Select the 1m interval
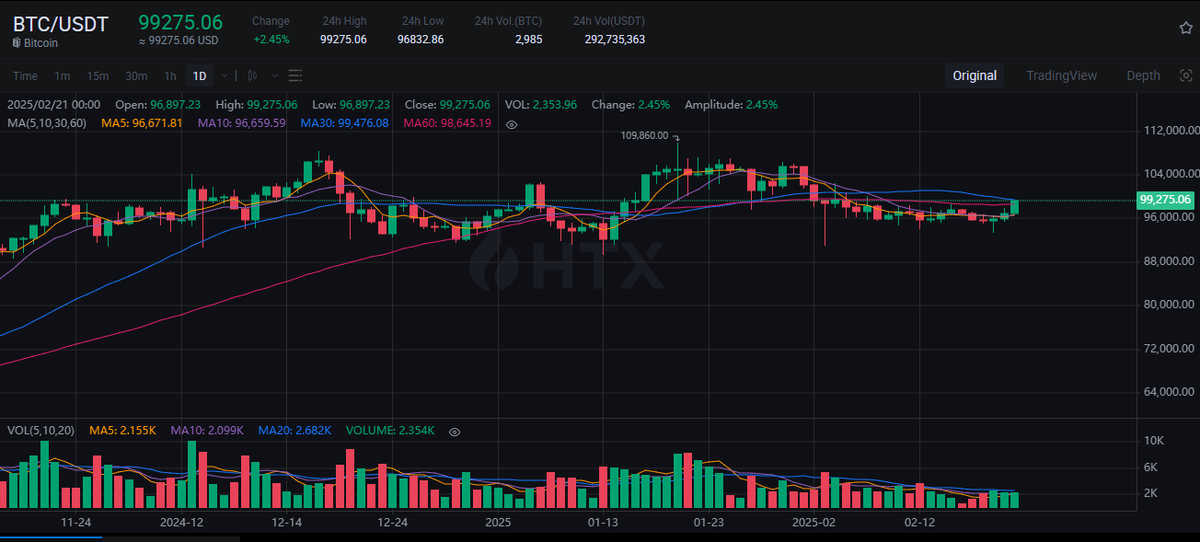 point(62,76)
